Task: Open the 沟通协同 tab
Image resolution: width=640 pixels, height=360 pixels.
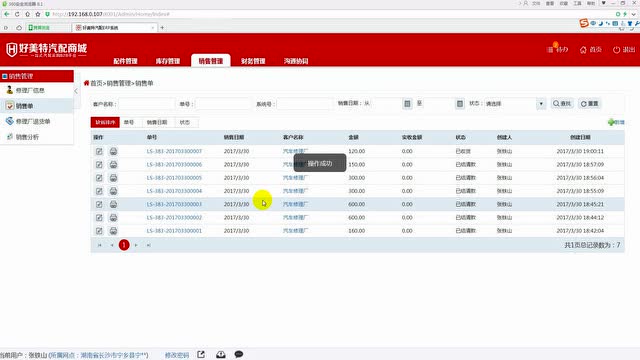Action: coord(296,61)
